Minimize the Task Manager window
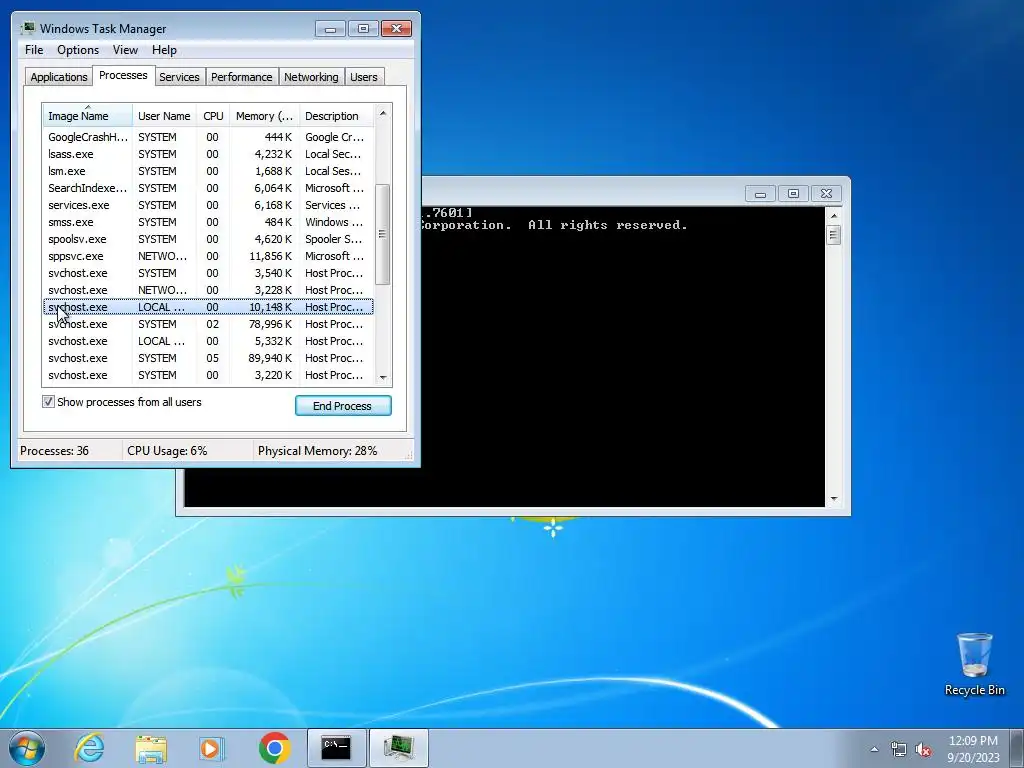Viewport: 1024px width, 768px height. (x=330, y=29)
